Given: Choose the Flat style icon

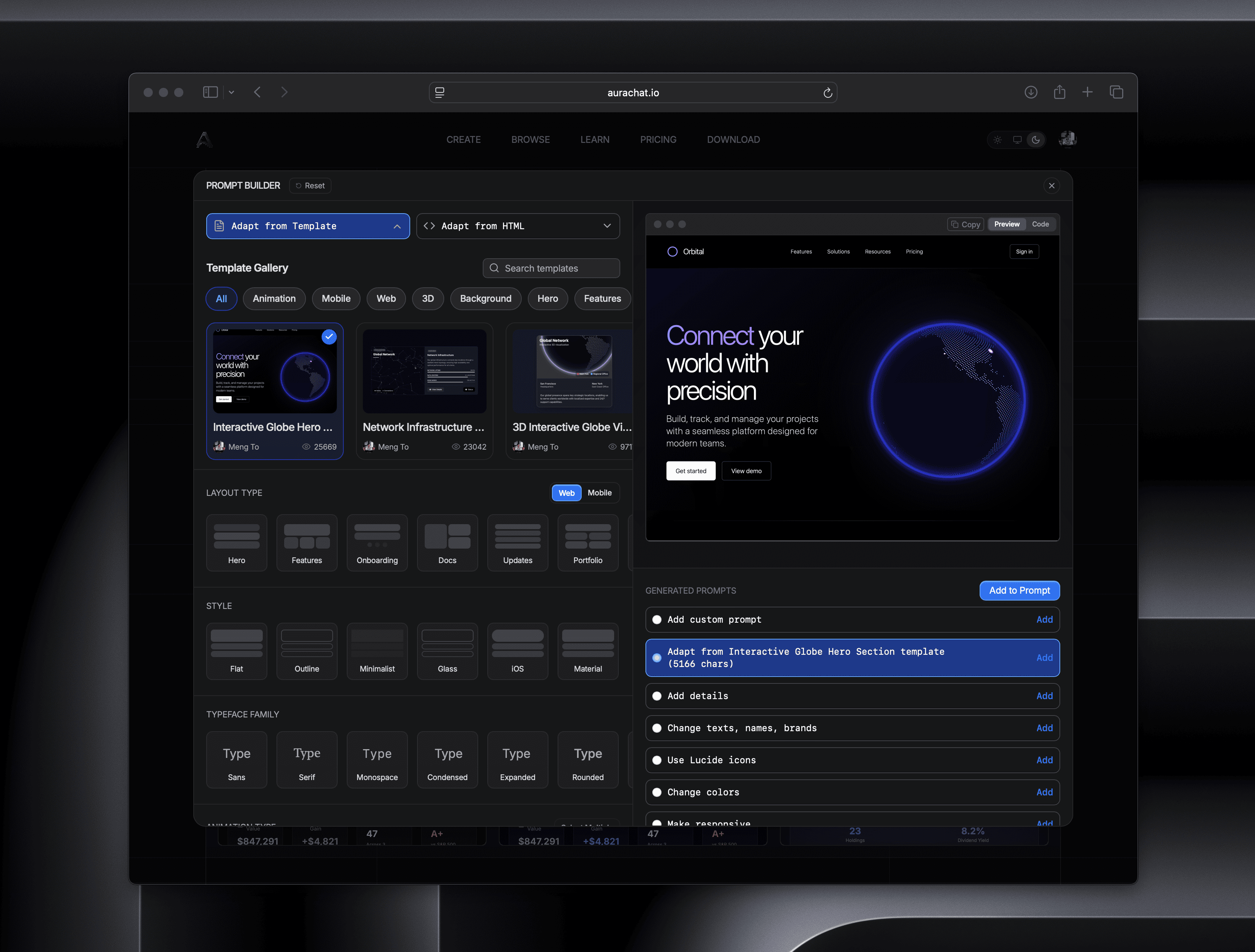Looking at the screenshot, I should (x=236, y=651).
